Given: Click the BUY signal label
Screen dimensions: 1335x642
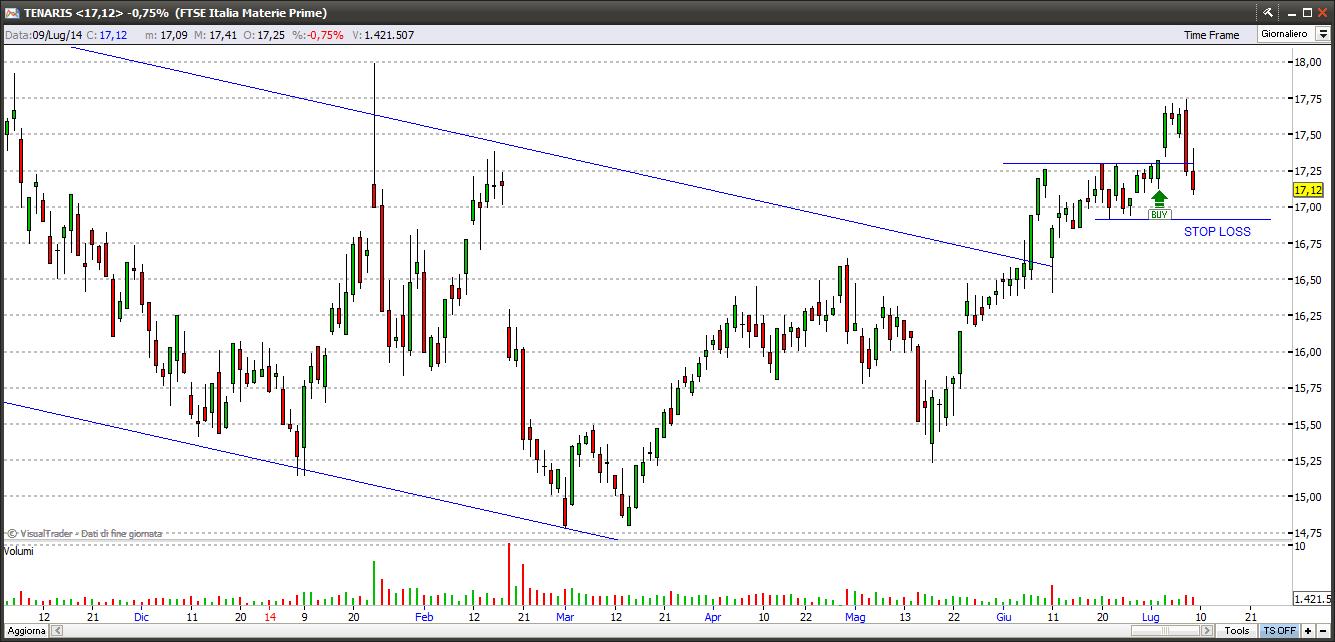Looking at the screenshot, I should (x=1159, y=215).
